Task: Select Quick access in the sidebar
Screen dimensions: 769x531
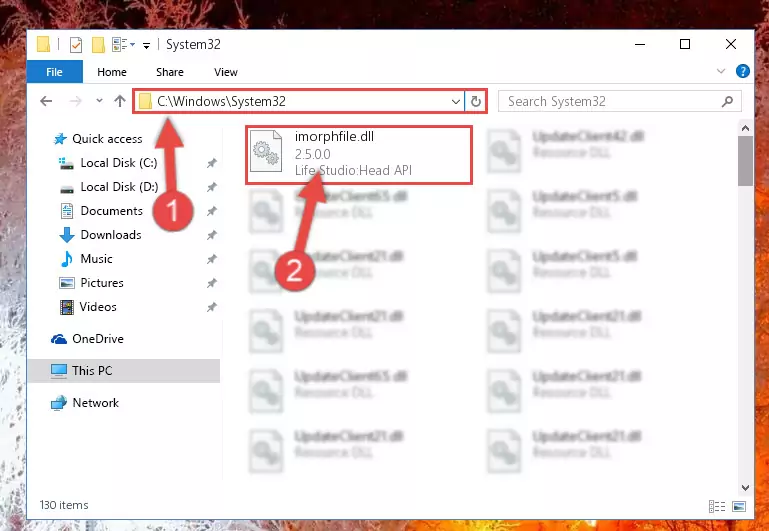Action: pyautogui.click(x=107, y=139)
